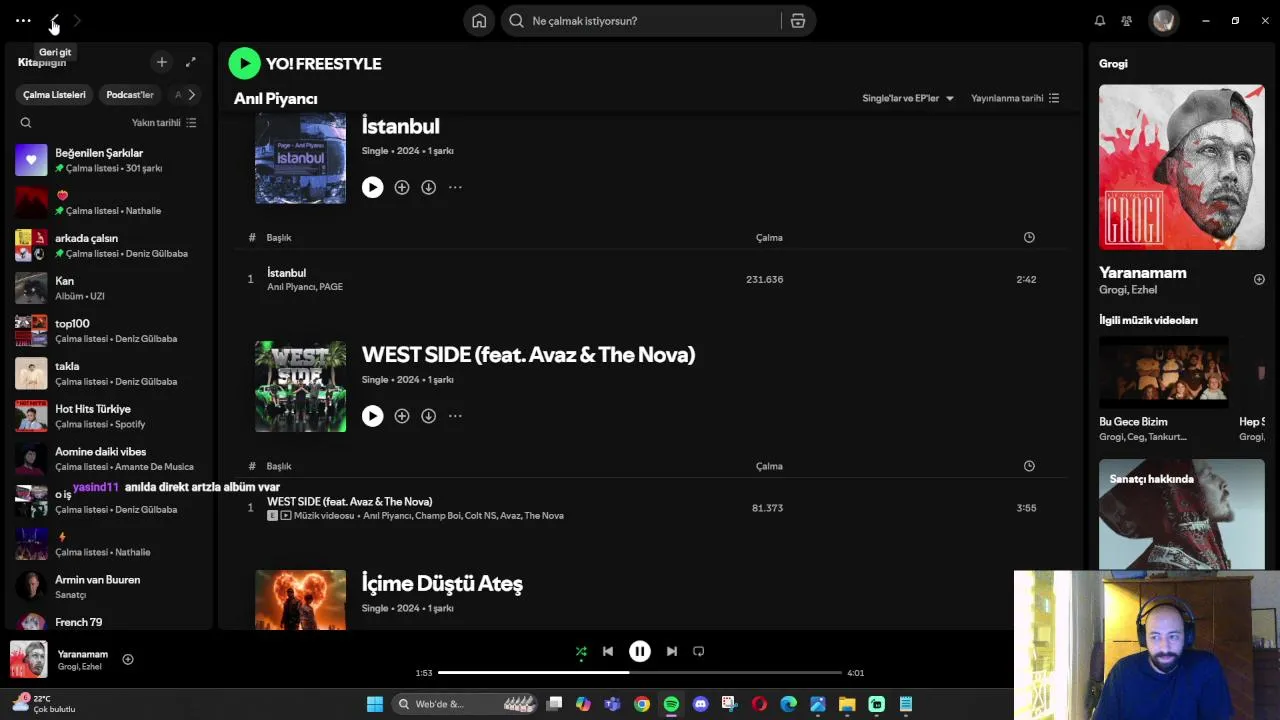Screen dimensions: 1280x720
Task: Go to Spotify home
Action: (x=479, y=21)
